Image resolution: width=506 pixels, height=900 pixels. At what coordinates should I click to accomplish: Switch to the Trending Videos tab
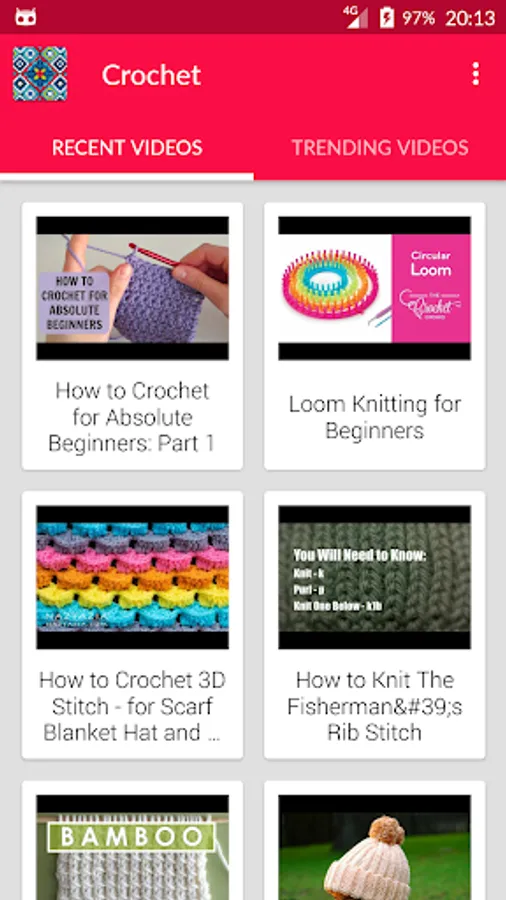(x=380, y=148)
